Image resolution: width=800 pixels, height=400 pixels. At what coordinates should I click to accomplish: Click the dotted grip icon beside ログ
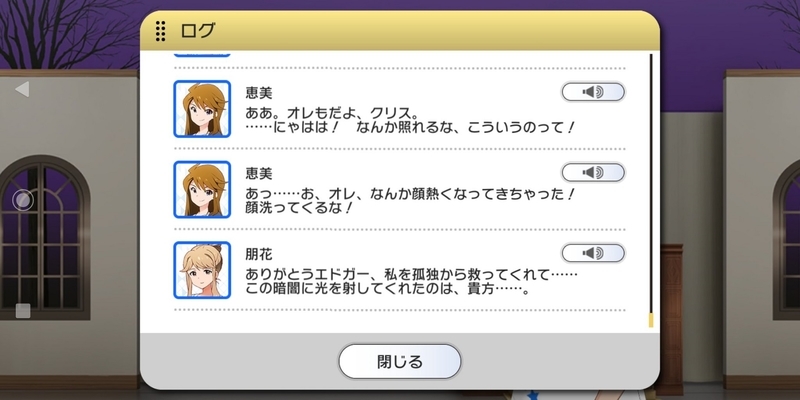tap(160, 31)
